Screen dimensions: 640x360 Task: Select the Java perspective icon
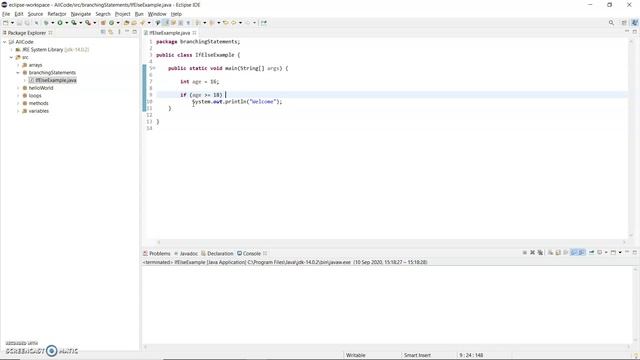(x=635, y=23)
